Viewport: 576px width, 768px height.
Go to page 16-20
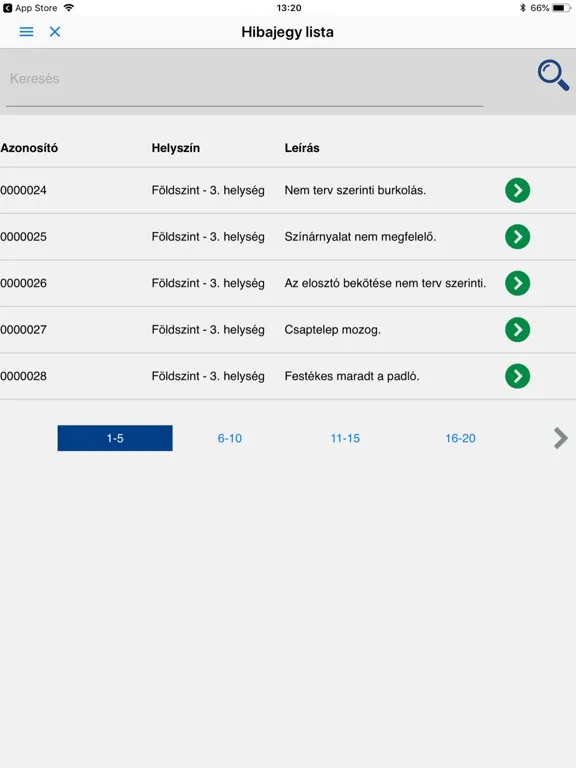[x=460, y=438]
